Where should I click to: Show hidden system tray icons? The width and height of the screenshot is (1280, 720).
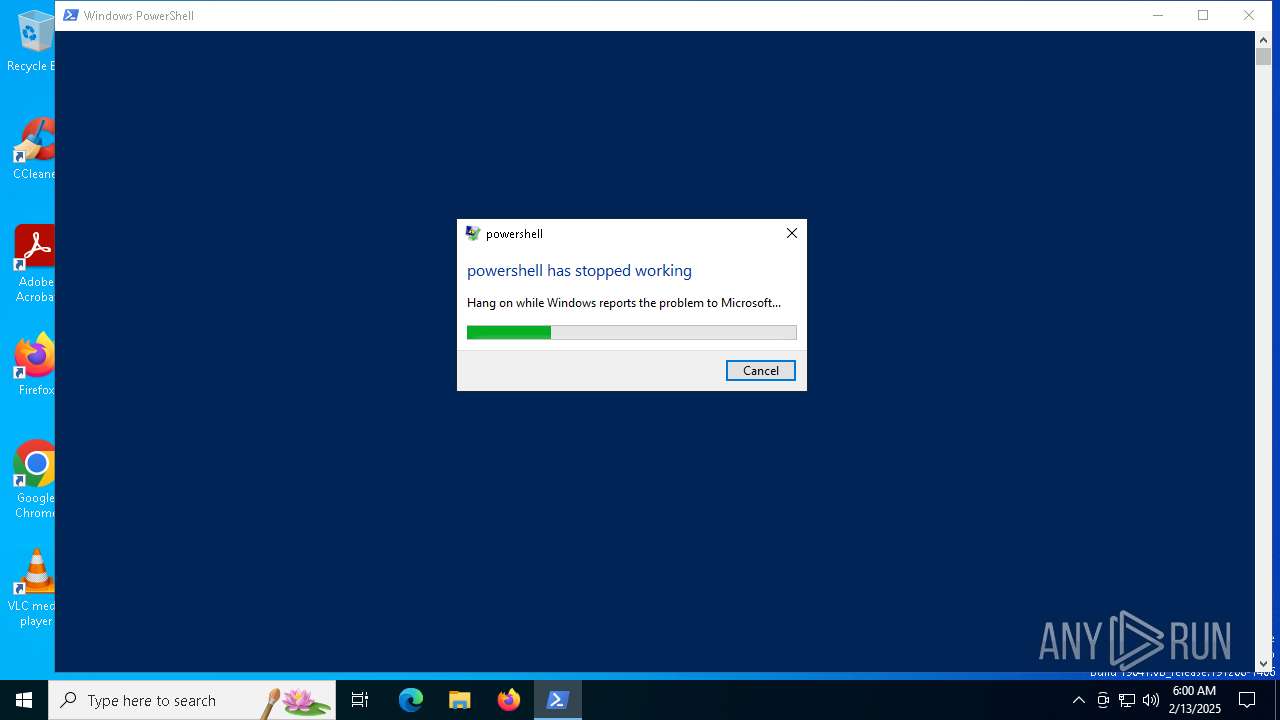pos(1078,700)
